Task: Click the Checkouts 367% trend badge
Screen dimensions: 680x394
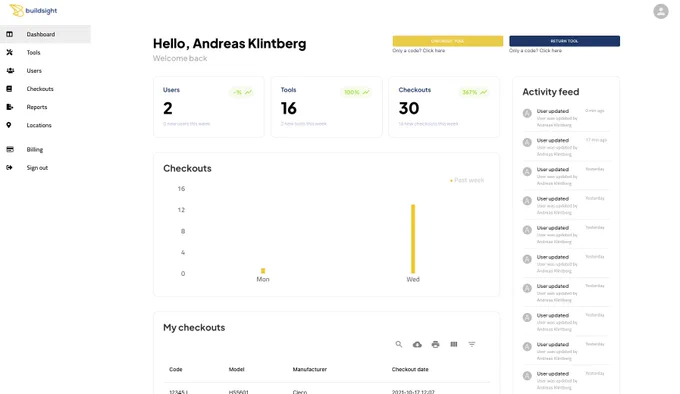Action: click(474, 92)
